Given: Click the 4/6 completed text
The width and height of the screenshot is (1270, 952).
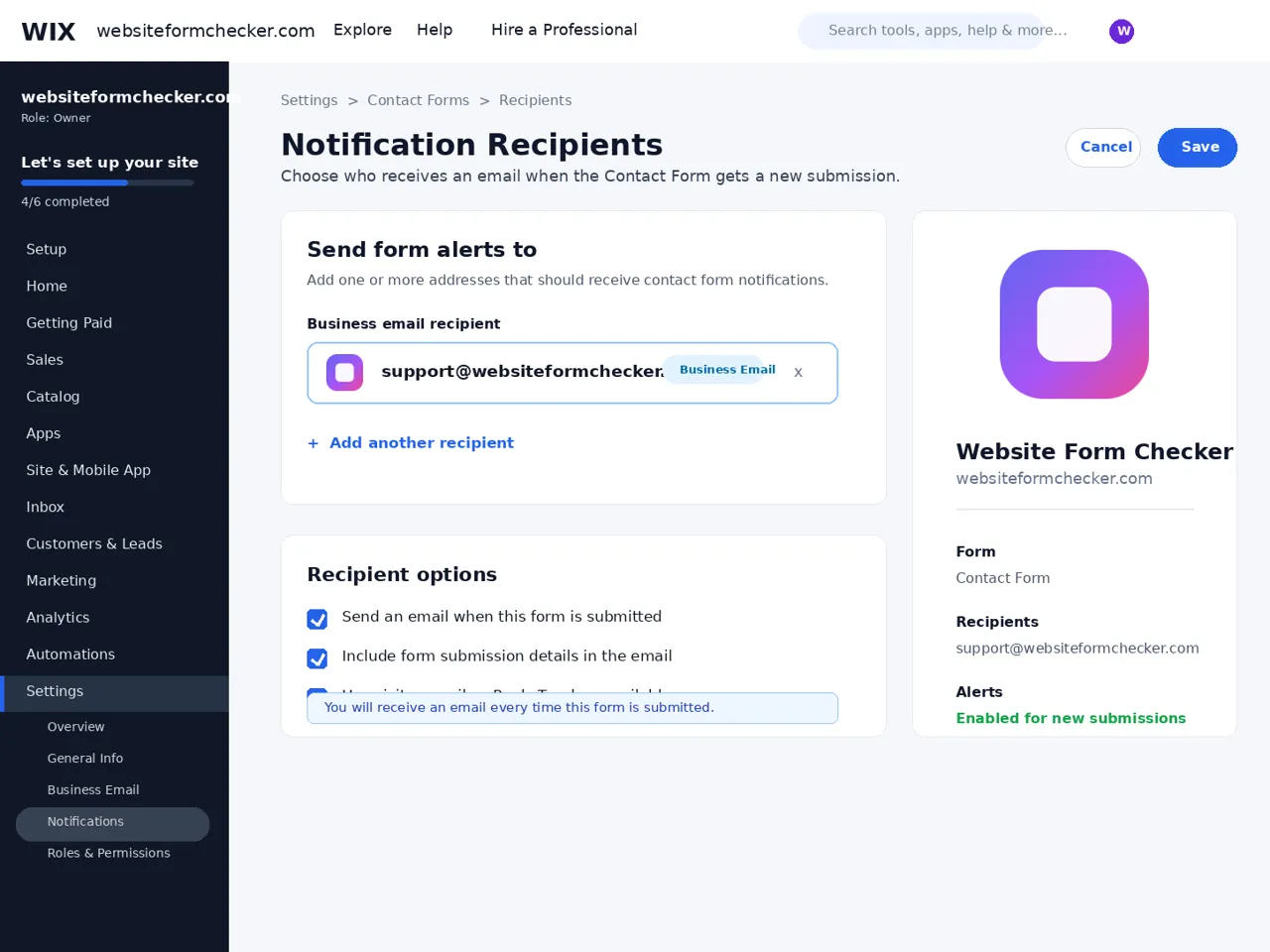Looking at the screenshot, I should [x=65, y=201].
